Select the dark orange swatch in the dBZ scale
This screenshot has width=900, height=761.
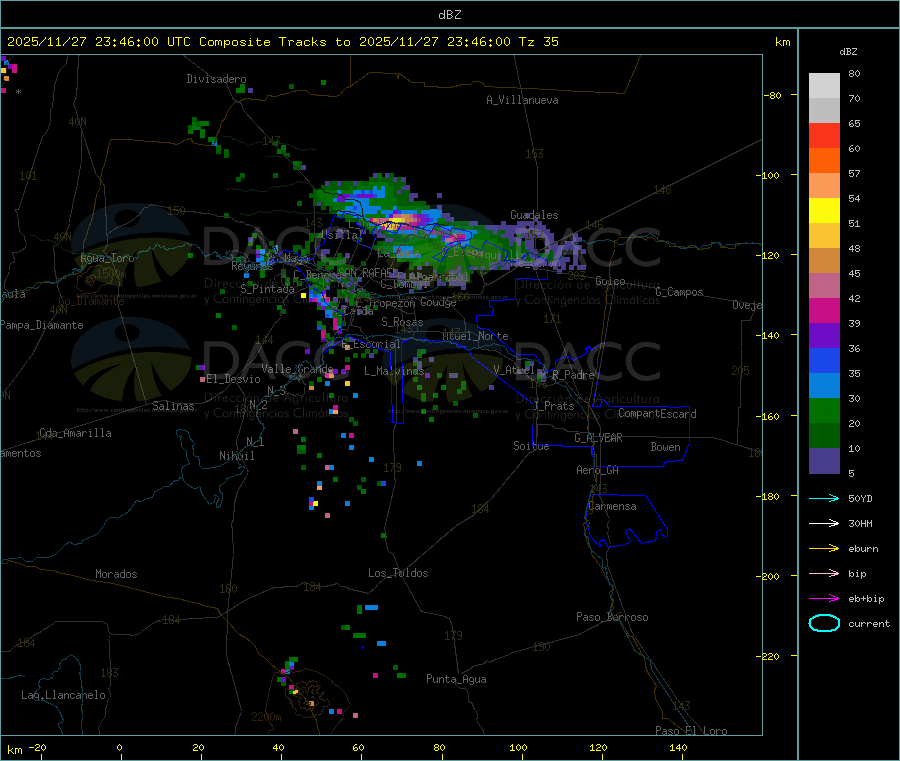824,161
